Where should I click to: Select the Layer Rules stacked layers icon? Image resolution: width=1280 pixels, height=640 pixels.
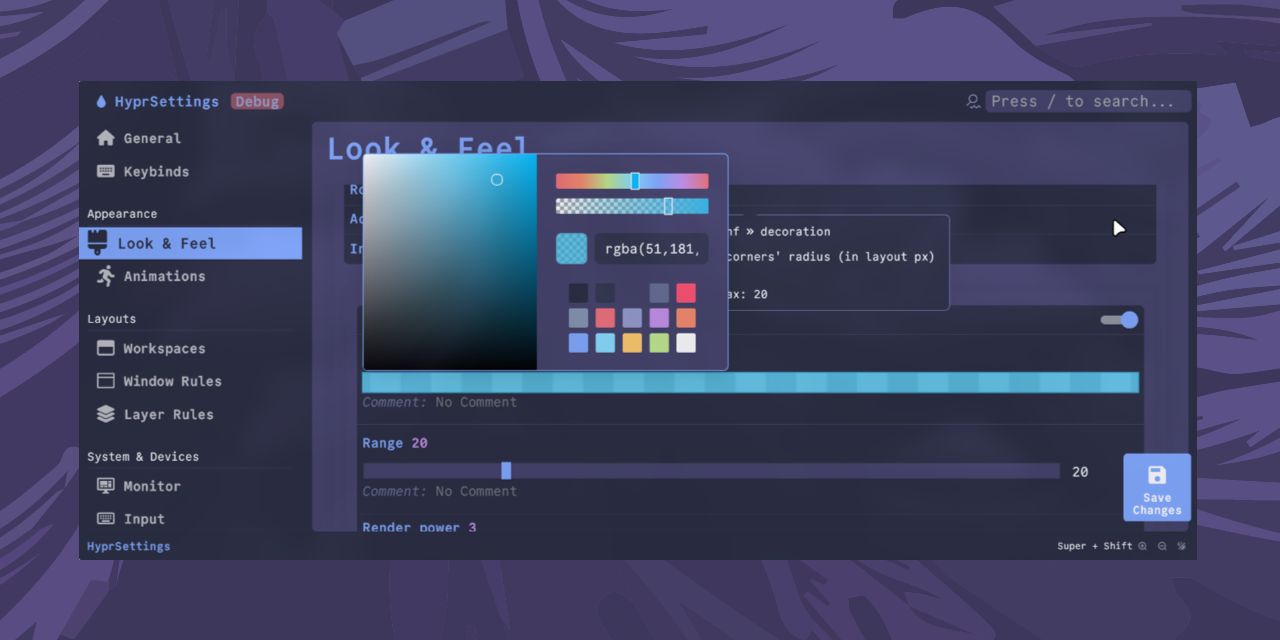click(x=105, y=414)
